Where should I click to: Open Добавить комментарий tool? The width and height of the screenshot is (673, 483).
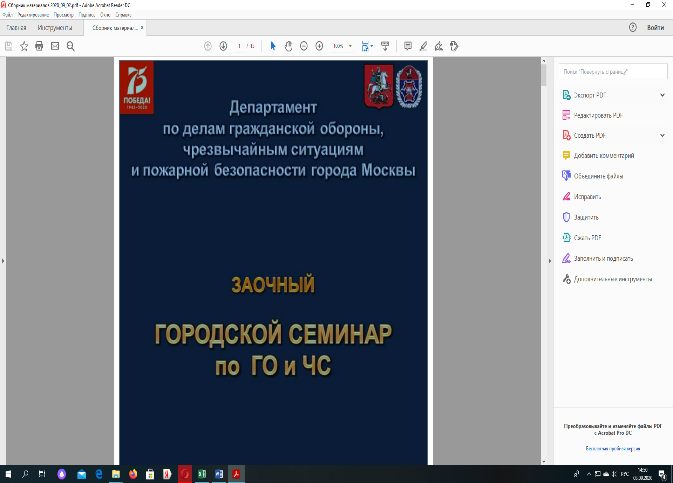tap(603, 155)
